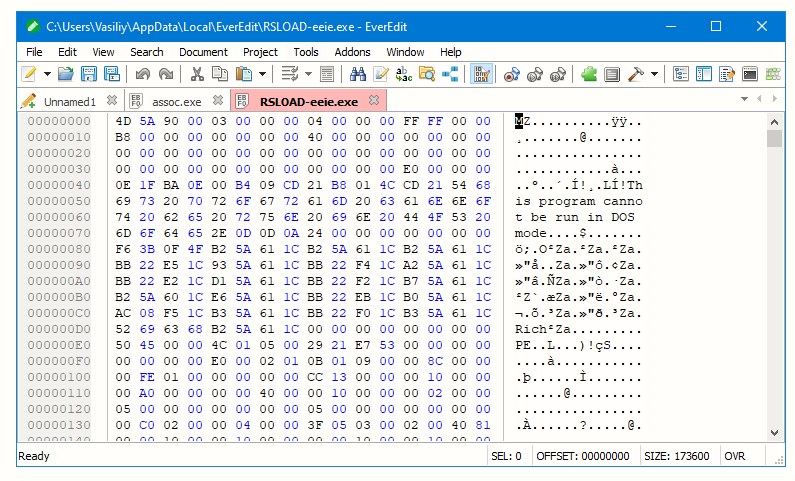795x481 pixels.
Task: Click the Find binoculars icon
Action: pos(357,75)
